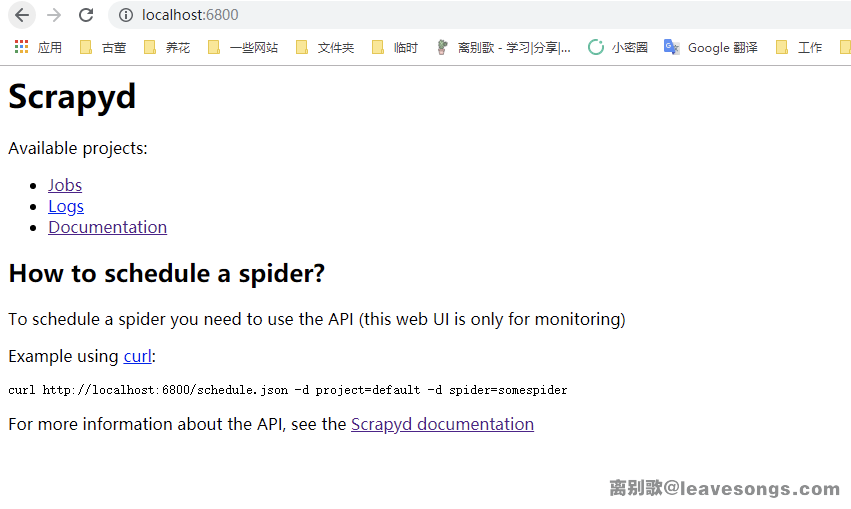Open the 应用 apps grid shortcut
The width and height of the screenshot is (851, 509).
(38, 47)
